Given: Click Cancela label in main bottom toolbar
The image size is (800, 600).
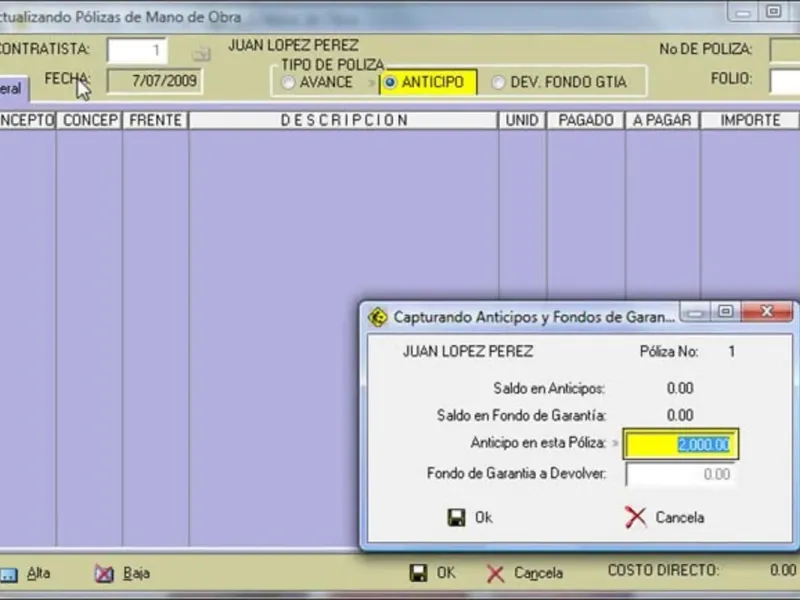Looking at the screenshot, I should (538, 573).
